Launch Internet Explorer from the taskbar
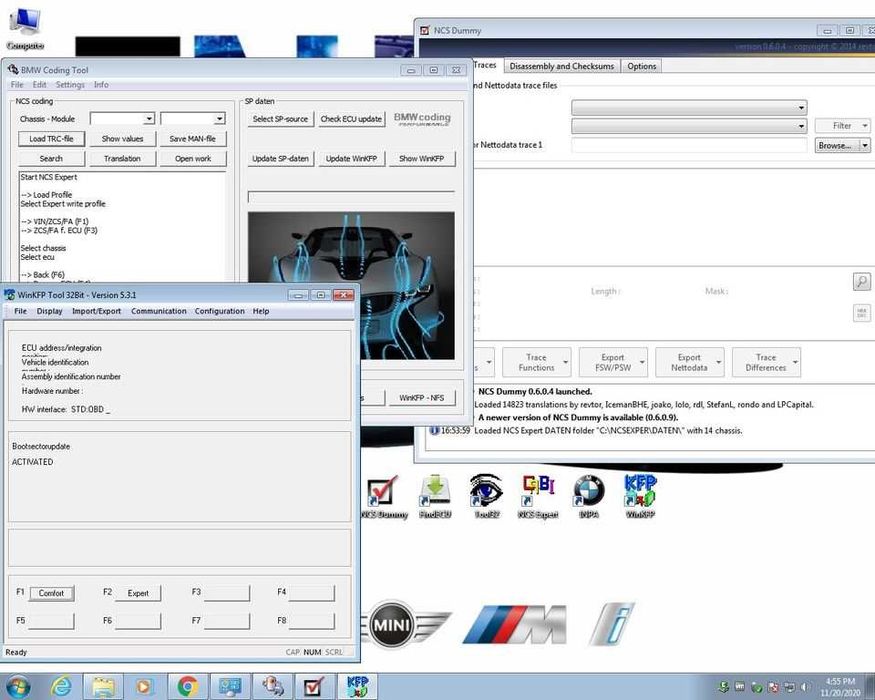Screen dimensions: 875x700 pyautogui.click(x=61, y=687)
